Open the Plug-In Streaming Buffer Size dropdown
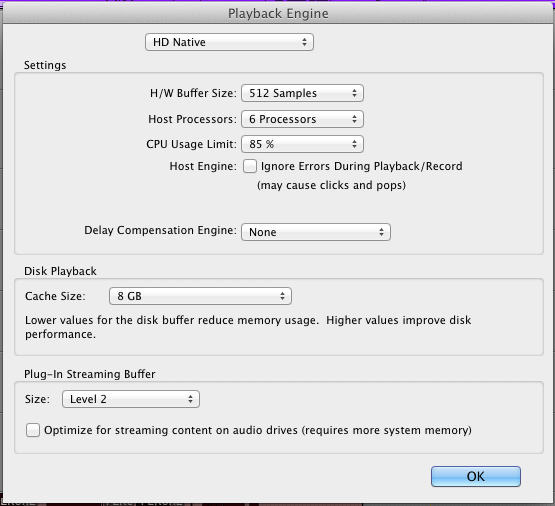Image resolution: width=555 pixels, height=506 pixels. [x=131, y=399]
